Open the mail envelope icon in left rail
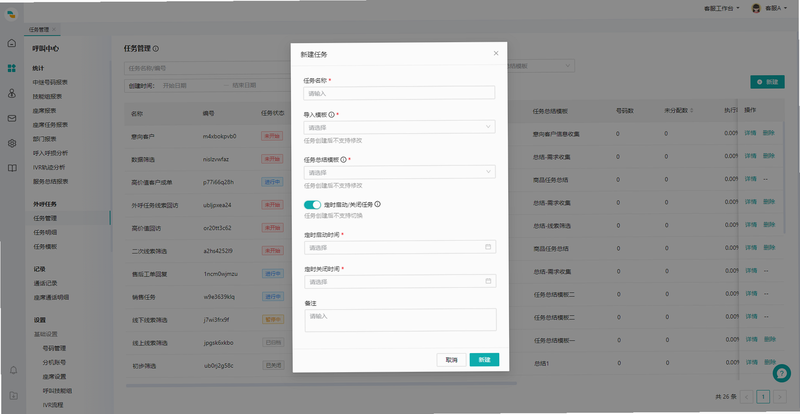This screenshot has height=414, width=800. pos(12,118)
